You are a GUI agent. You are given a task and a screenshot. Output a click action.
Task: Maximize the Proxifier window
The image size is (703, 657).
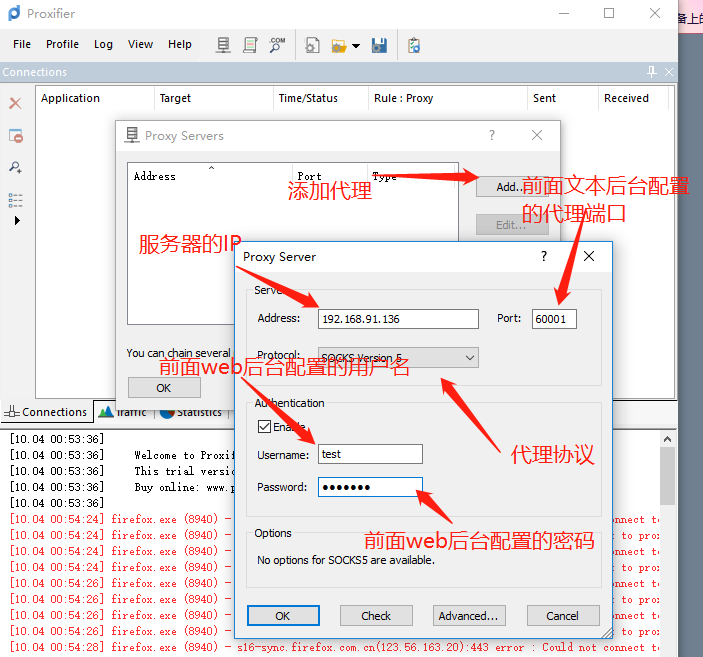point(609,13)
